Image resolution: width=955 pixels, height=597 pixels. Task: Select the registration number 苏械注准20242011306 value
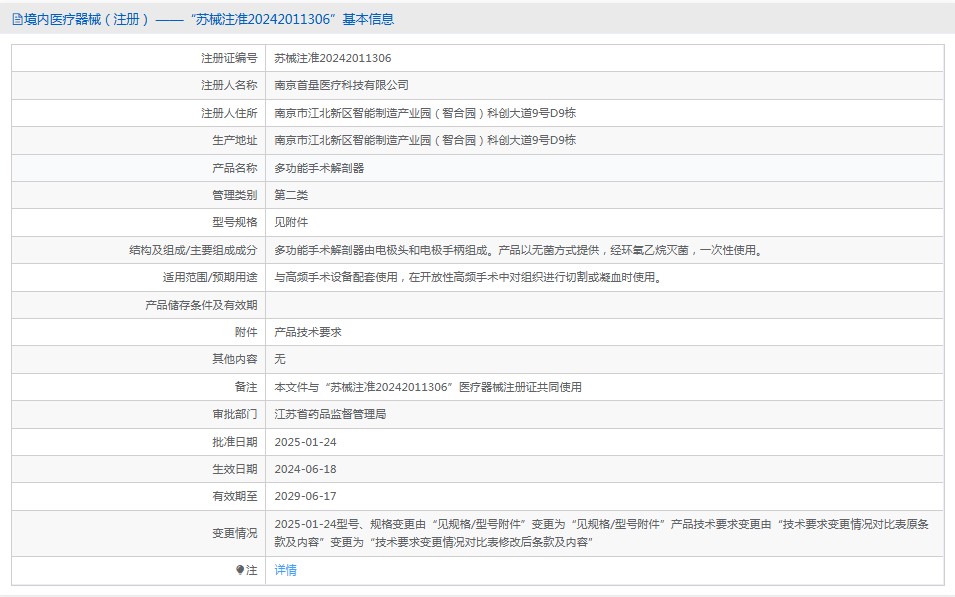coord(333,58)
